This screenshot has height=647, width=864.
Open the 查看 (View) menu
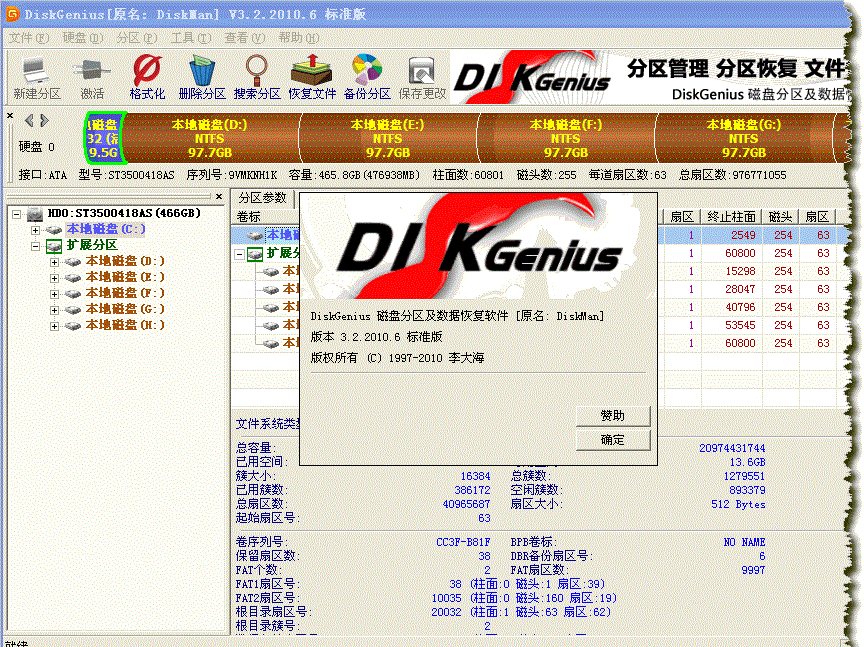(x=245, y=37)
